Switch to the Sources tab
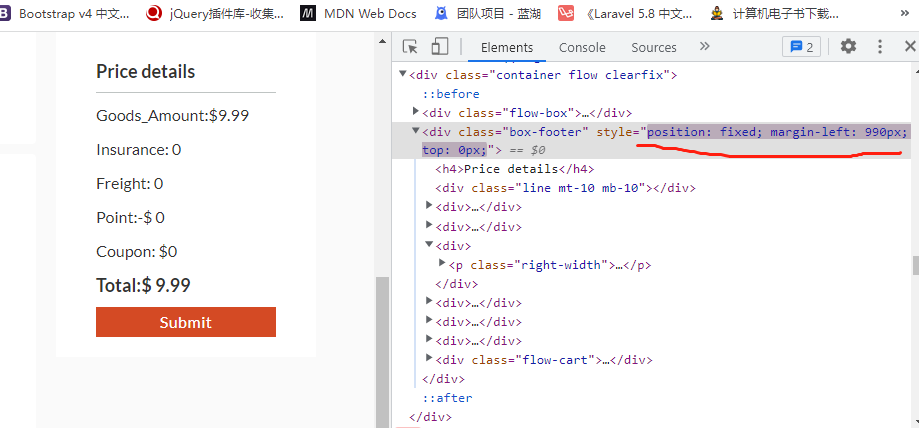This screenshot has width=919, height=428. point(653,47)
